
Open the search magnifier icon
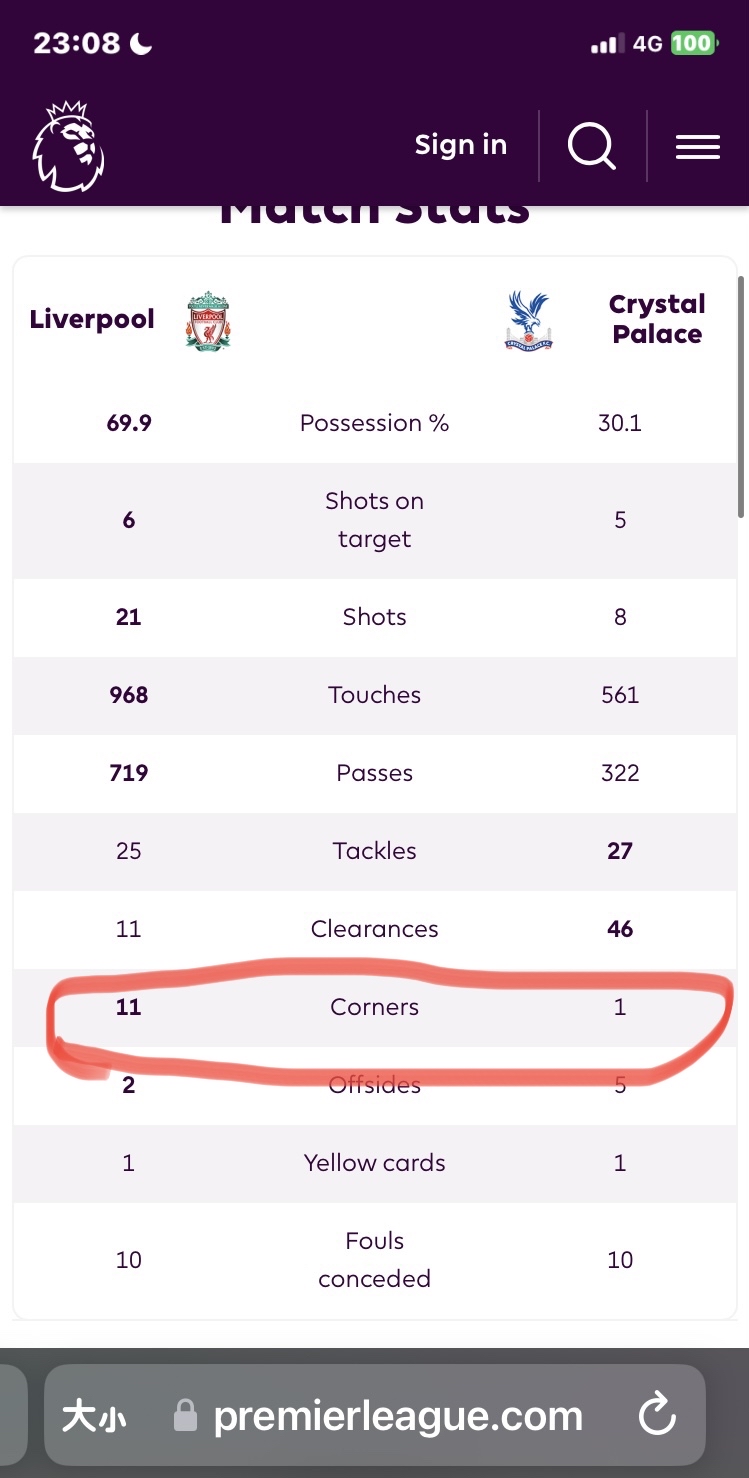pyautogui.click(x=592, y=146)
